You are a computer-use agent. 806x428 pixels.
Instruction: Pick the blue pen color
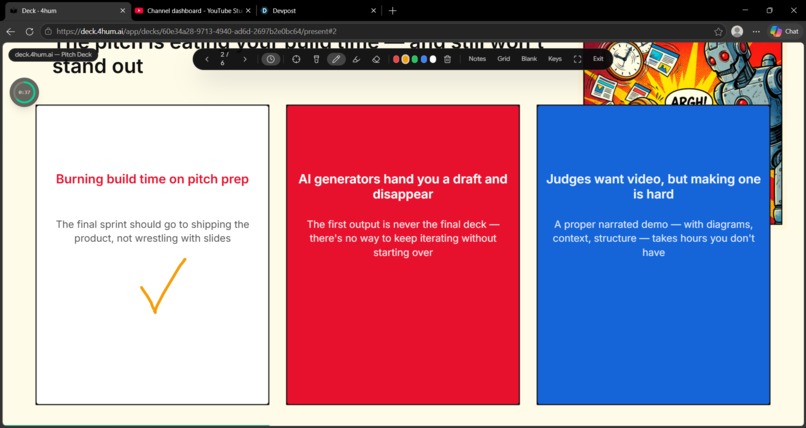424,59
